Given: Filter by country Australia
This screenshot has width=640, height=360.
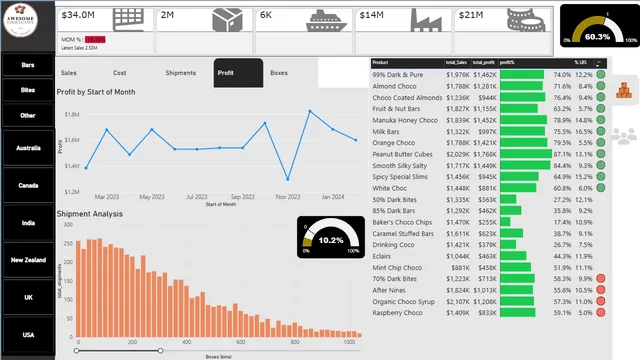Looking at the screenshot, I should (x=28, y=148).
